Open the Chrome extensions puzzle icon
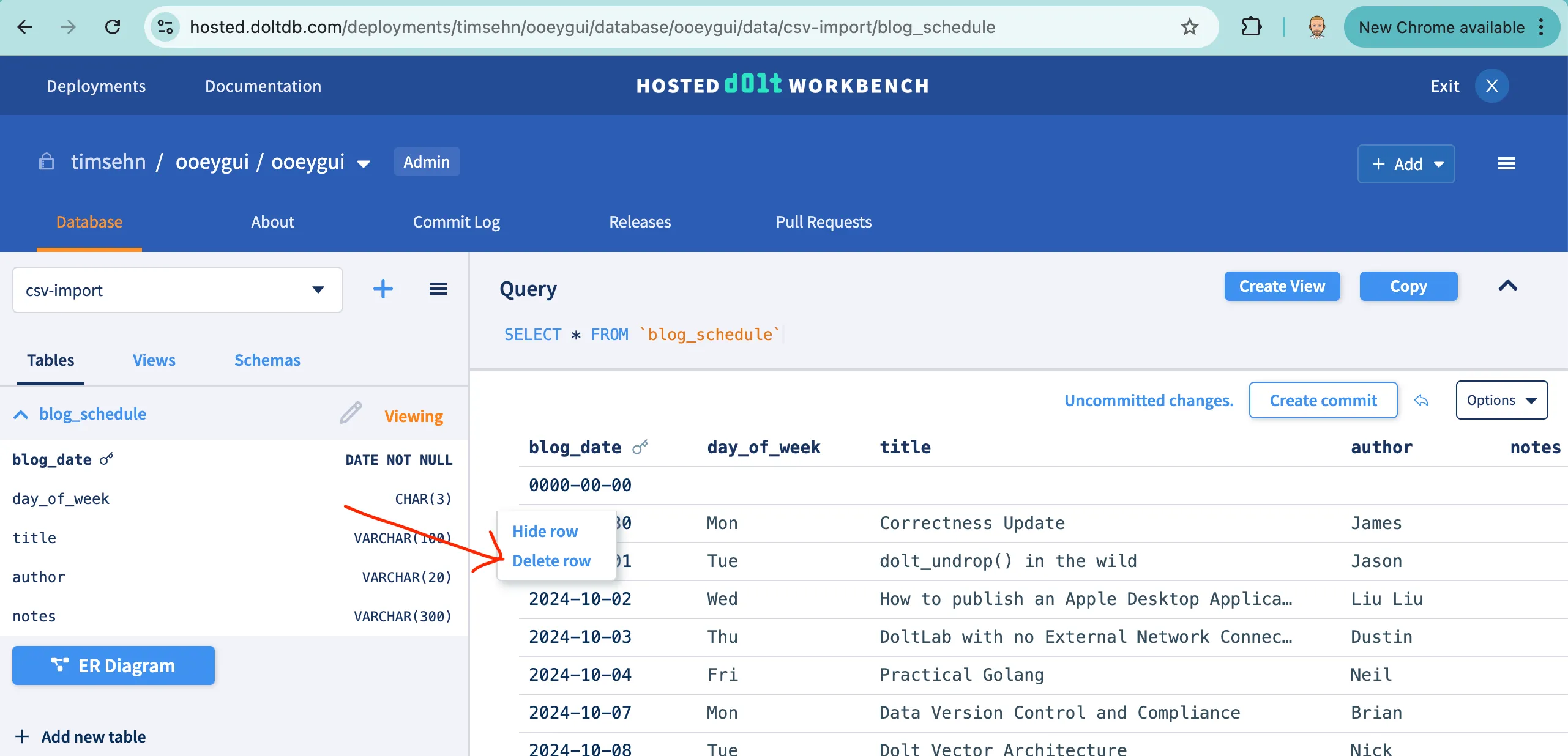 coord(1251,27)
